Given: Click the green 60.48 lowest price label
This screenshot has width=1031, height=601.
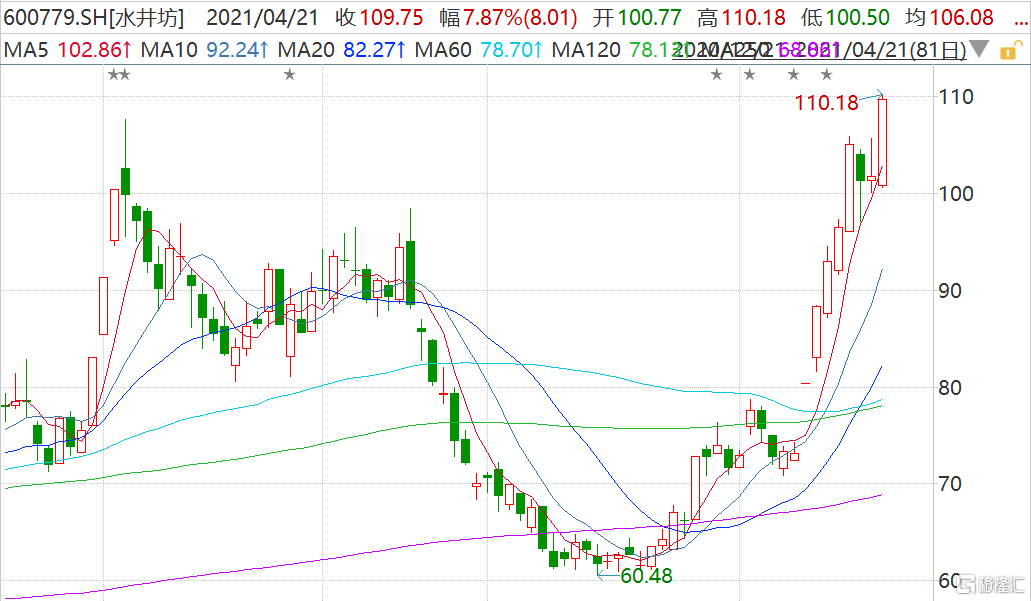Looking at the screenshot, I should (x=646, y=576).
